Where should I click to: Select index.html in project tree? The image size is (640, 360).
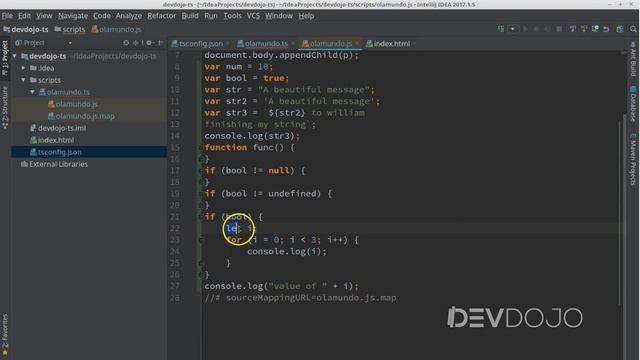[x=52, y=140]
